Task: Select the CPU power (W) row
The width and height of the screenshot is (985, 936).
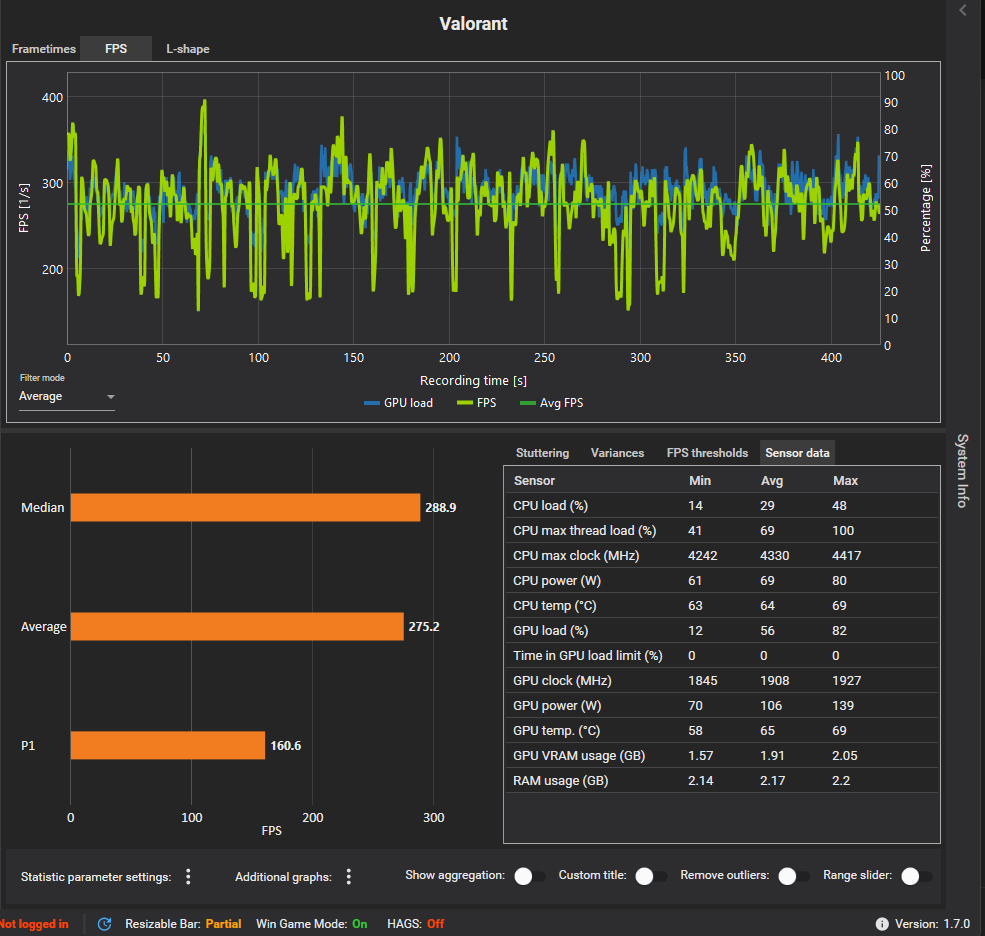Action: (x=722, y=581)
